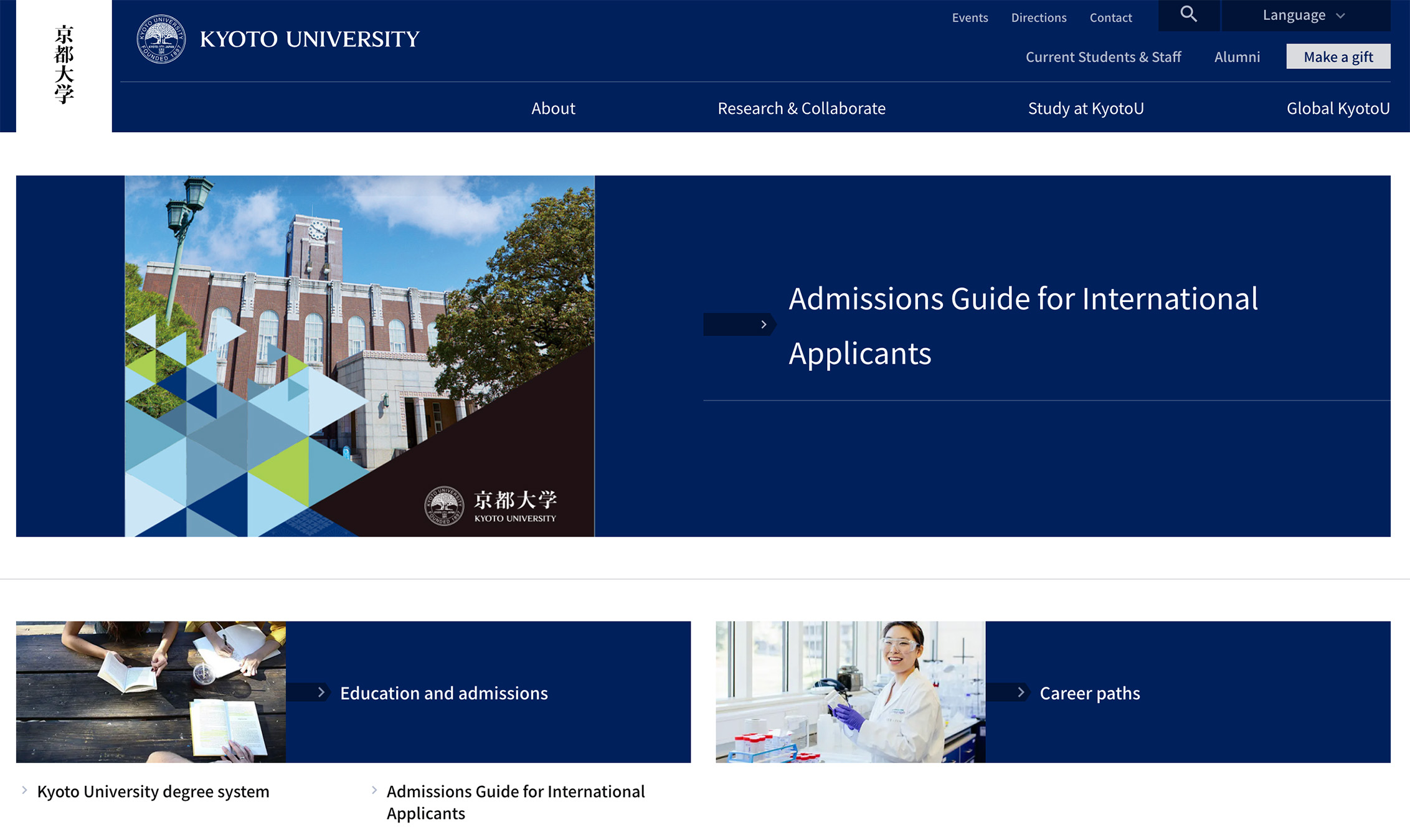Image resolution: width=1410 pixels, height=840 pixels.
Task: Open Global KyotoU menu
Action: pos(1338,108)
